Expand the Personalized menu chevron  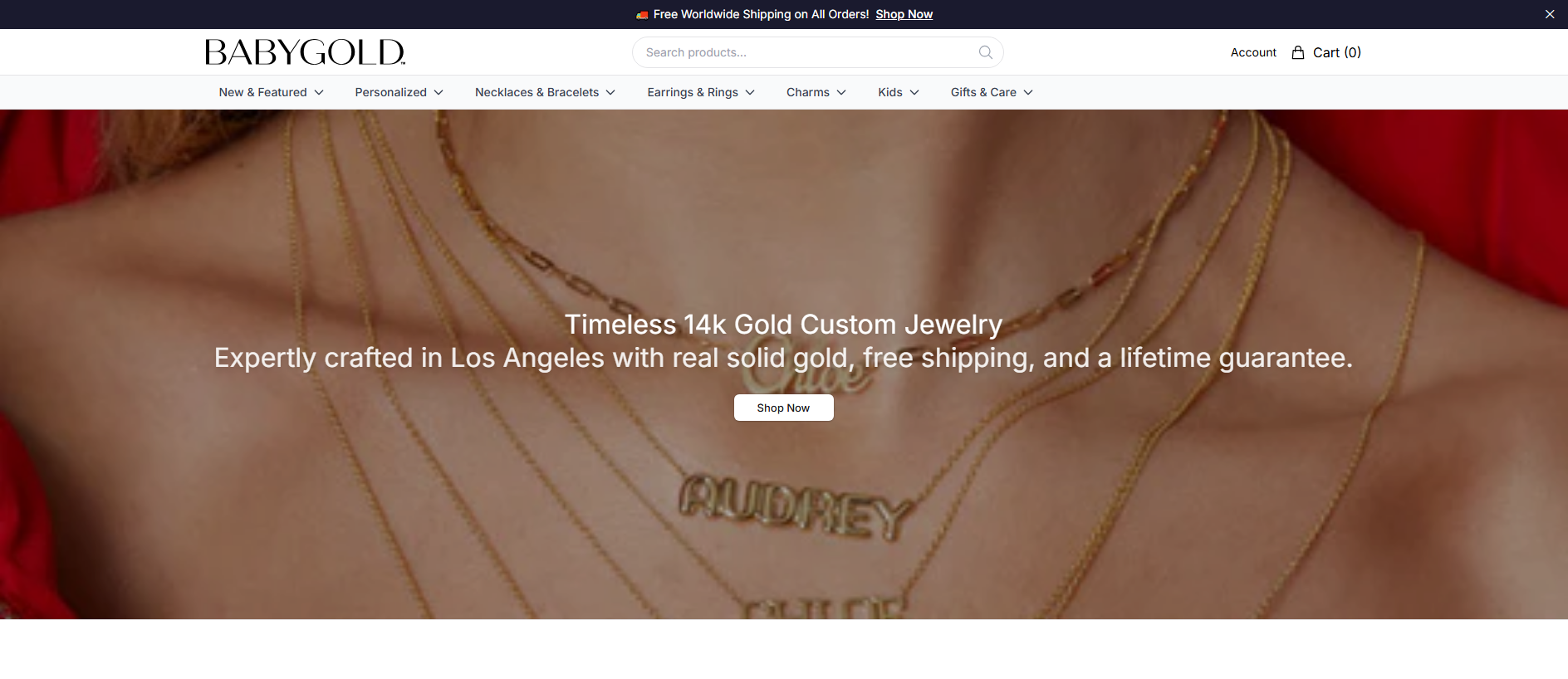(439, 92)
